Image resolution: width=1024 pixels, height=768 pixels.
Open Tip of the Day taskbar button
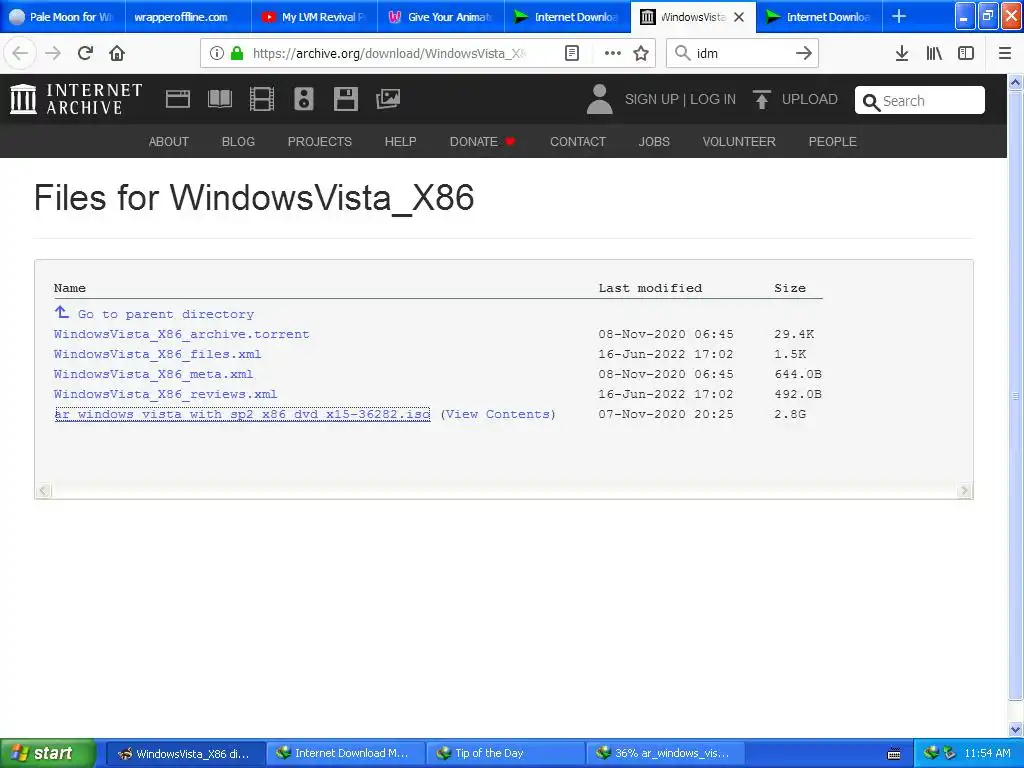coord(505,754)
